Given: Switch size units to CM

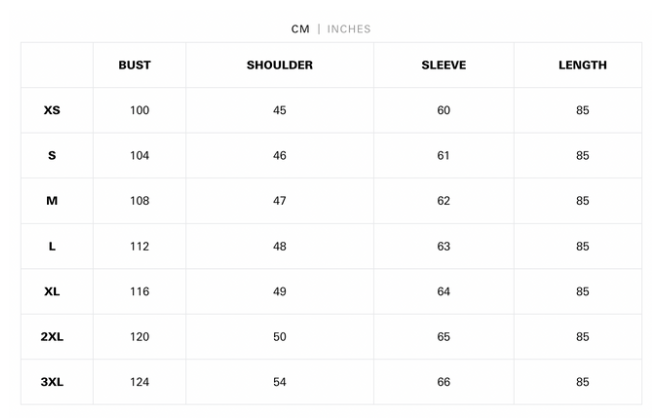Looking at the screenshot, I should 300,29.
